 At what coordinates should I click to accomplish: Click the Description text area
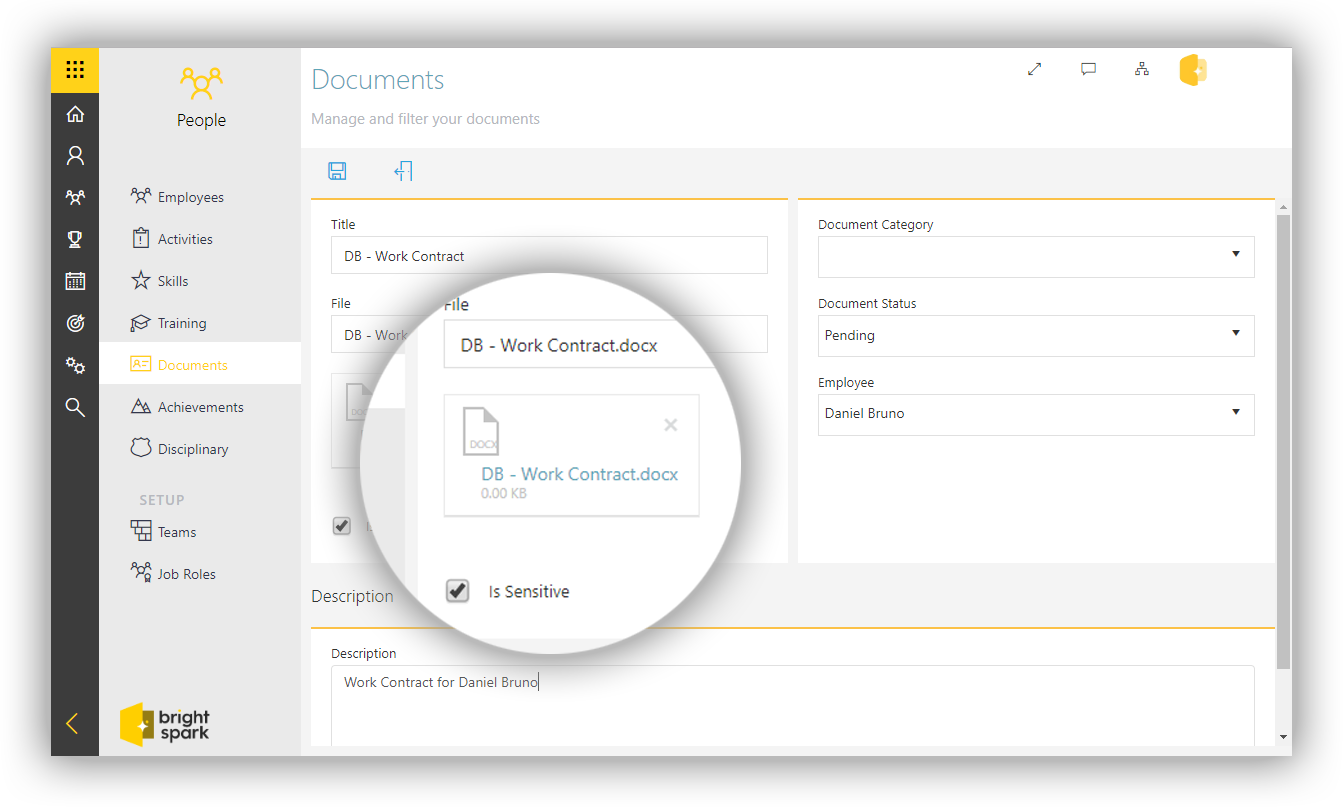click(x=792, y=706)
